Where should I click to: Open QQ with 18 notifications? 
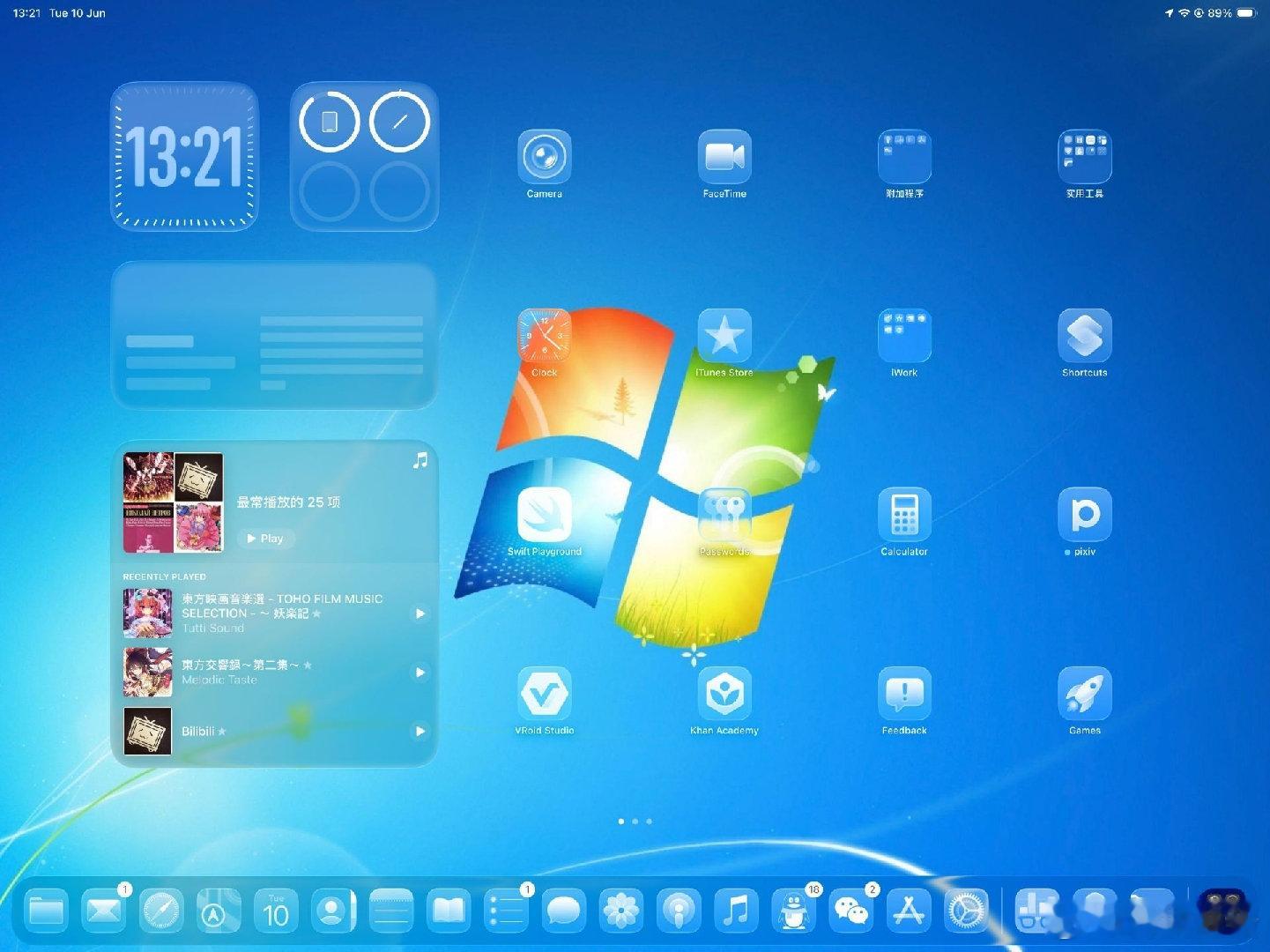tap(794, 911)
